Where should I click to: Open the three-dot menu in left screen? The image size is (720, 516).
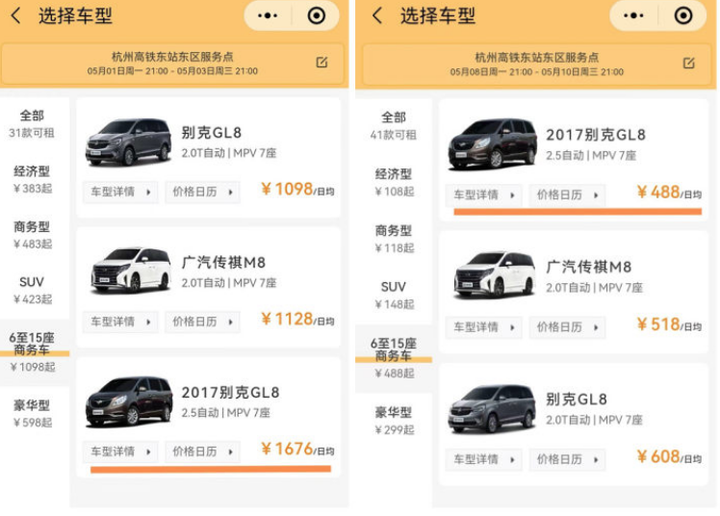point(267,16)
